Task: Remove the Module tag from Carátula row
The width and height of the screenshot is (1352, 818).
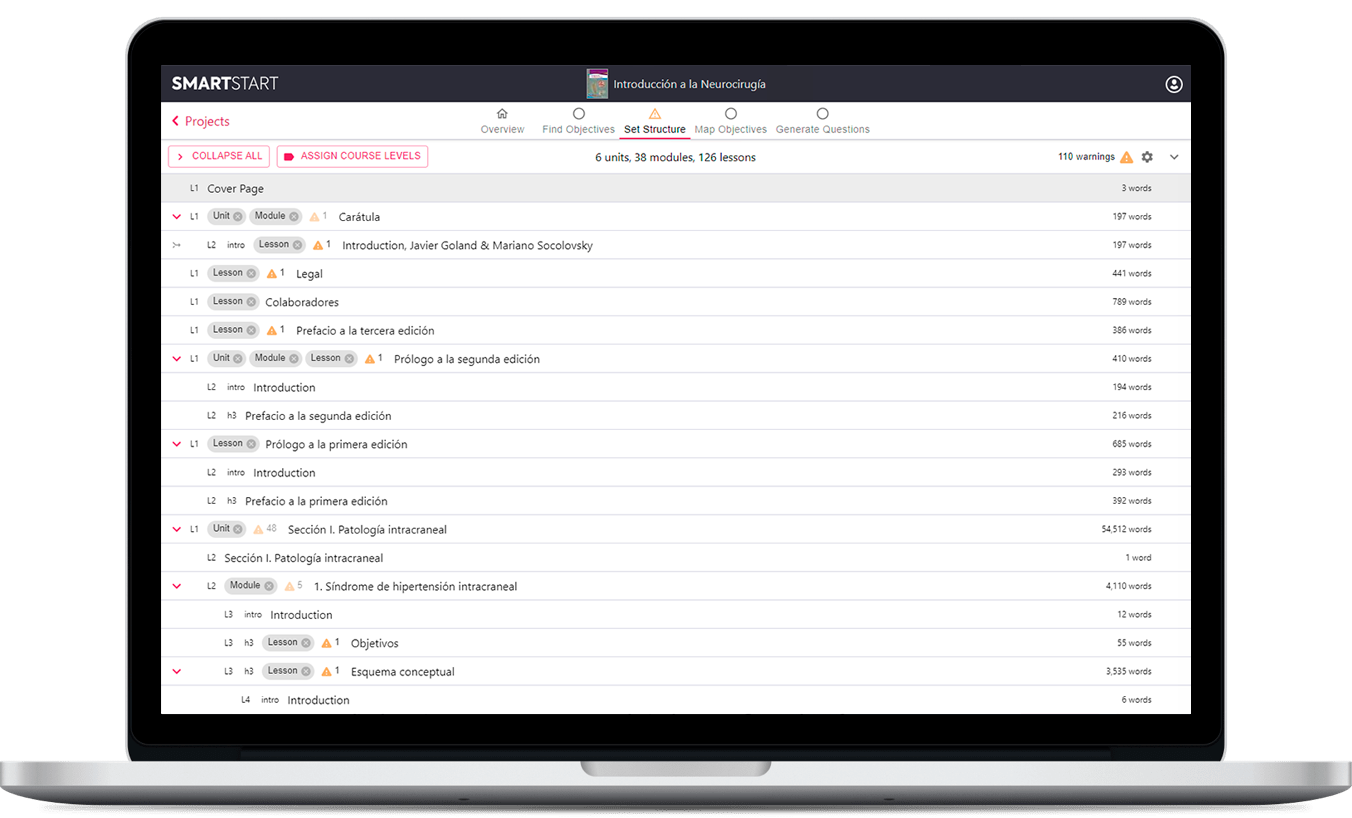Action: [x=291, y=216]
